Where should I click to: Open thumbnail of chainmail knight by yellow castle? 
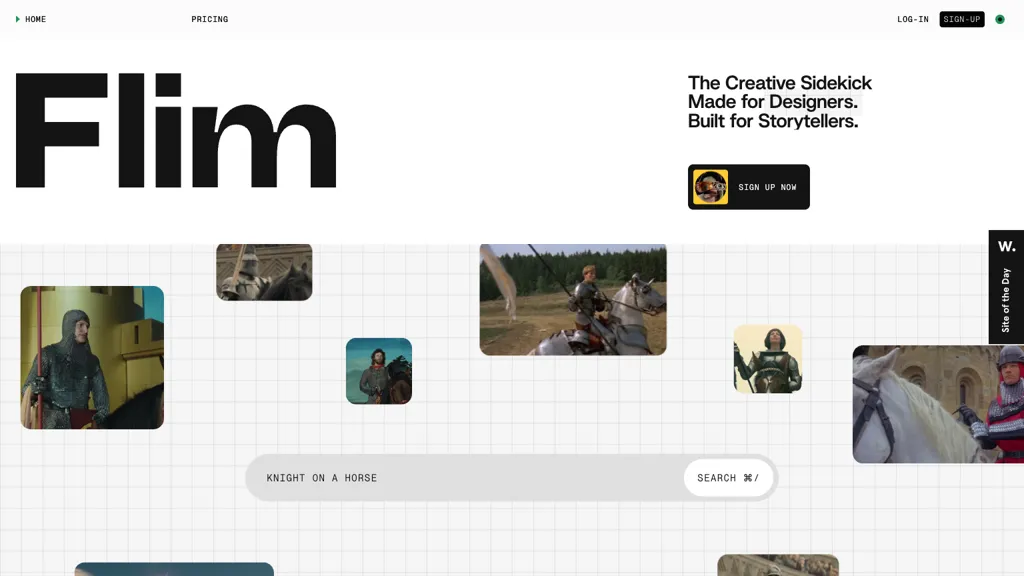(92, 357)
